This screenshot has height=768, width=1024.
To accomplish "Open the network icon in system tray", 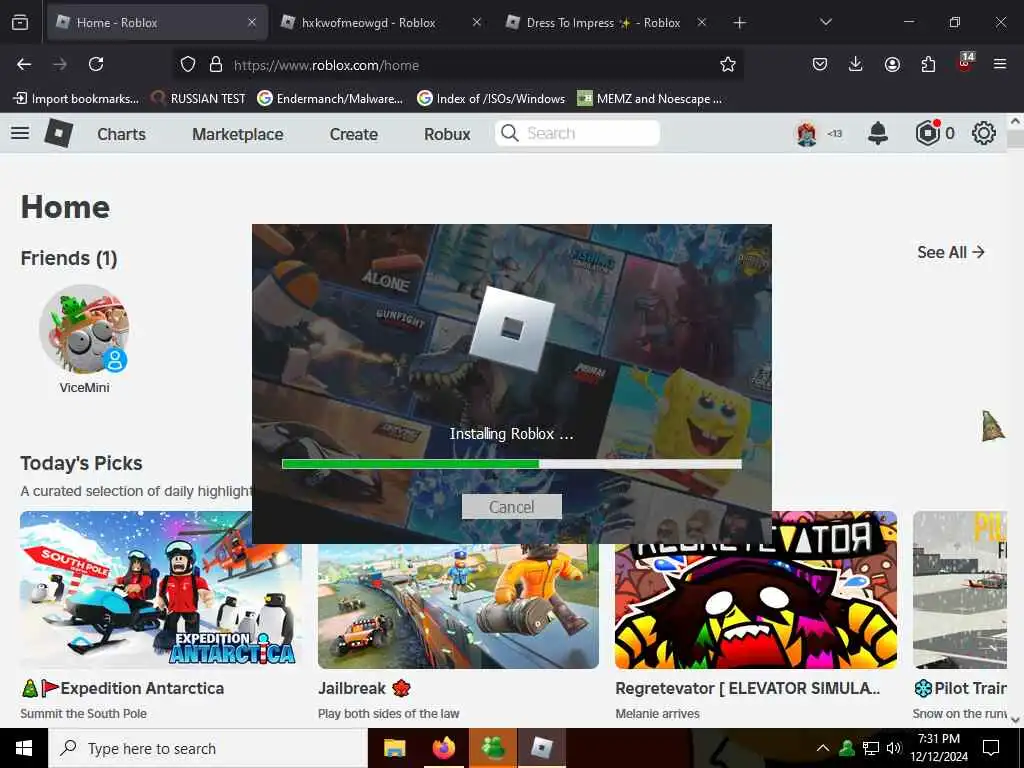I will pyautogui.click(x=871, y=748).
